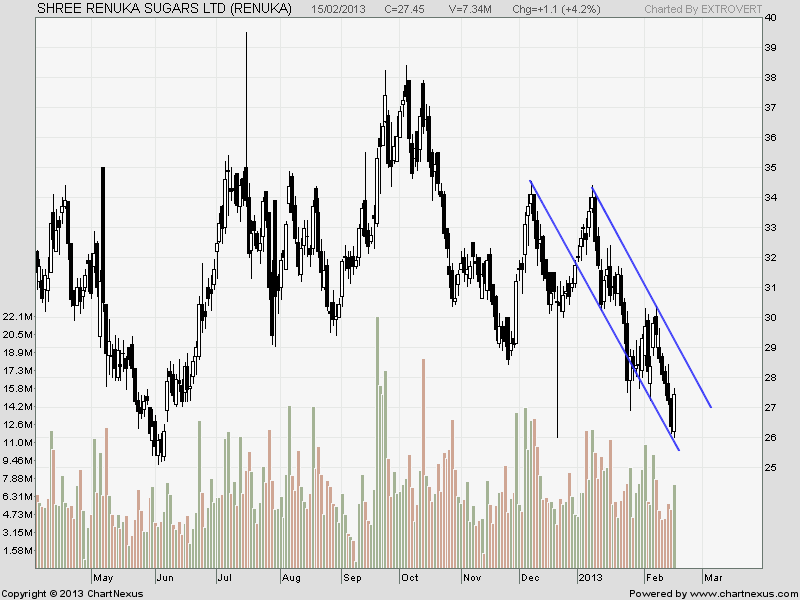Select the May label on time axis
This screenshot has width=800, height=600.
tap(104, 578)
